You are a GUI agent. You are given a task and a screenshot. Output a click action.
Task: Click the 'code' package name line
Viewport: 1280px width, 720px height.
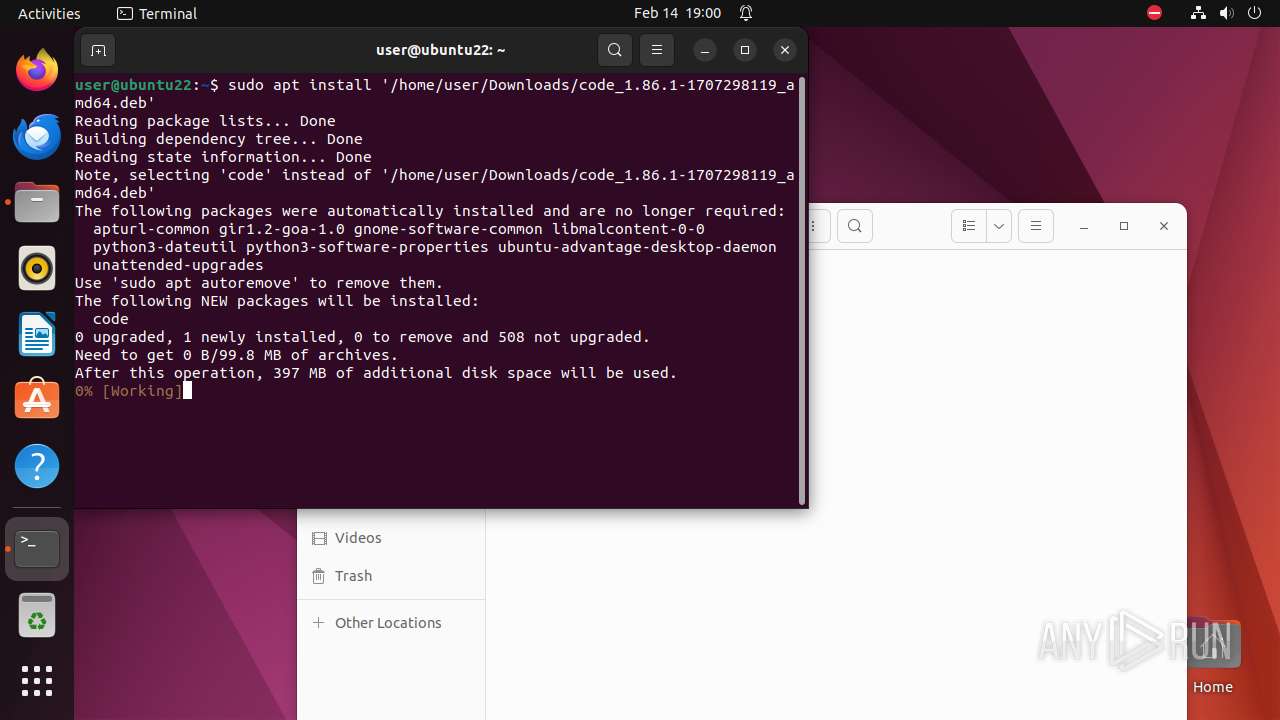tap(111, 319)
